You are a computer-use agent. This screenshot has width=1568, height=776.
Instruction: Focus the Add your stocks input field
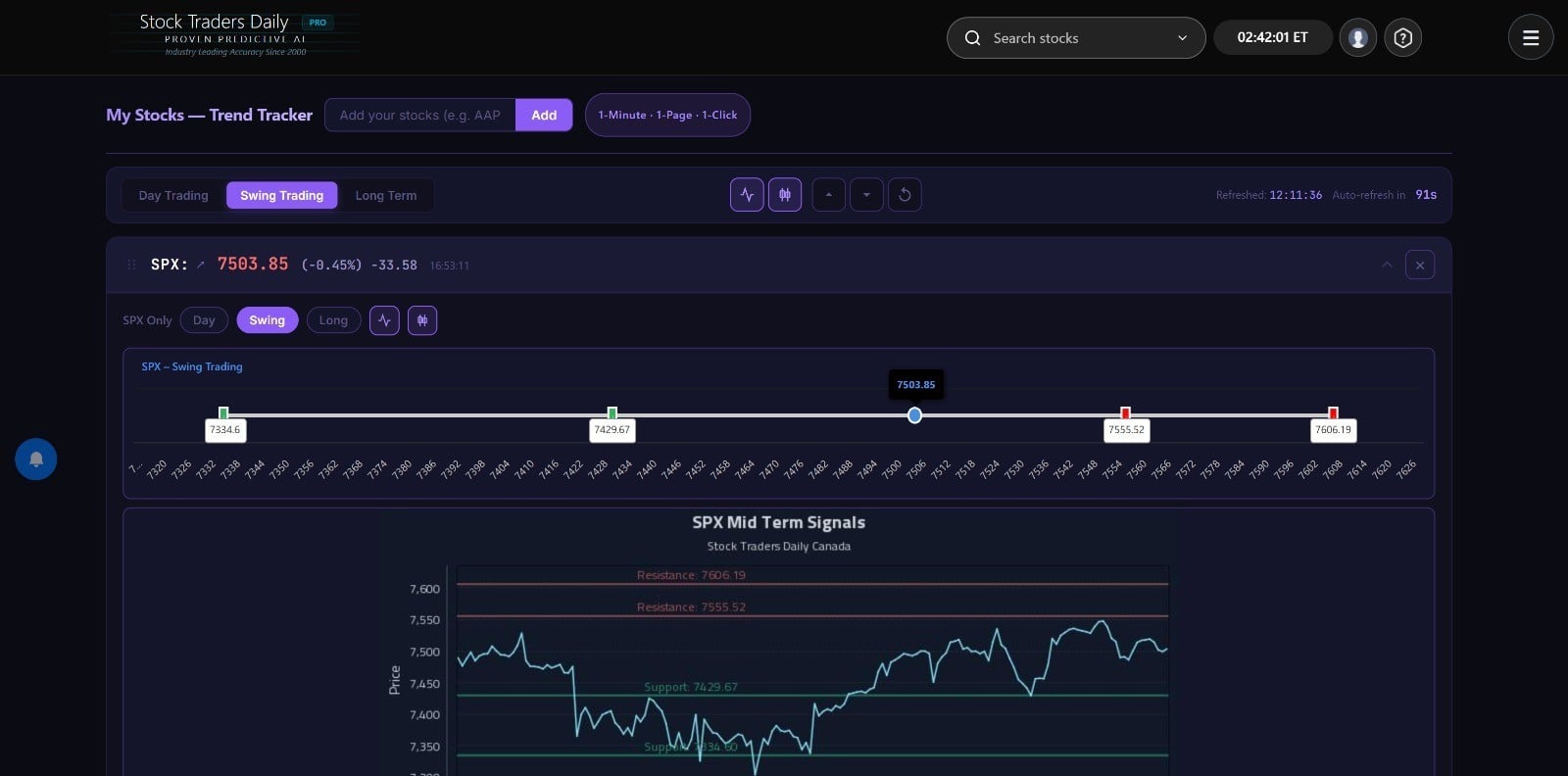[420, 115]
